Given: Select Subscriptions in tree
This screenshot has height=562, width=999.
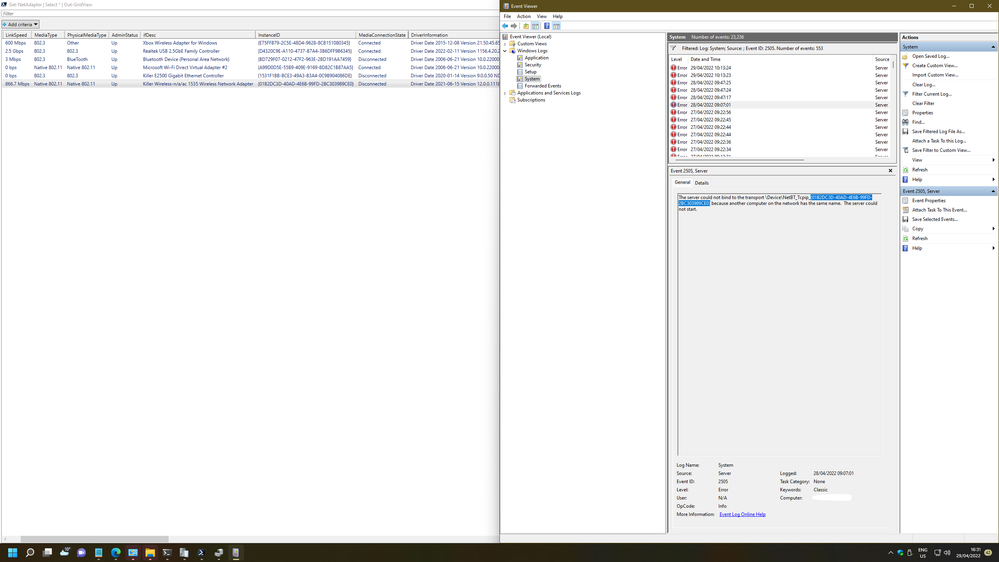Looking at the screenshot, I should 531,100.
